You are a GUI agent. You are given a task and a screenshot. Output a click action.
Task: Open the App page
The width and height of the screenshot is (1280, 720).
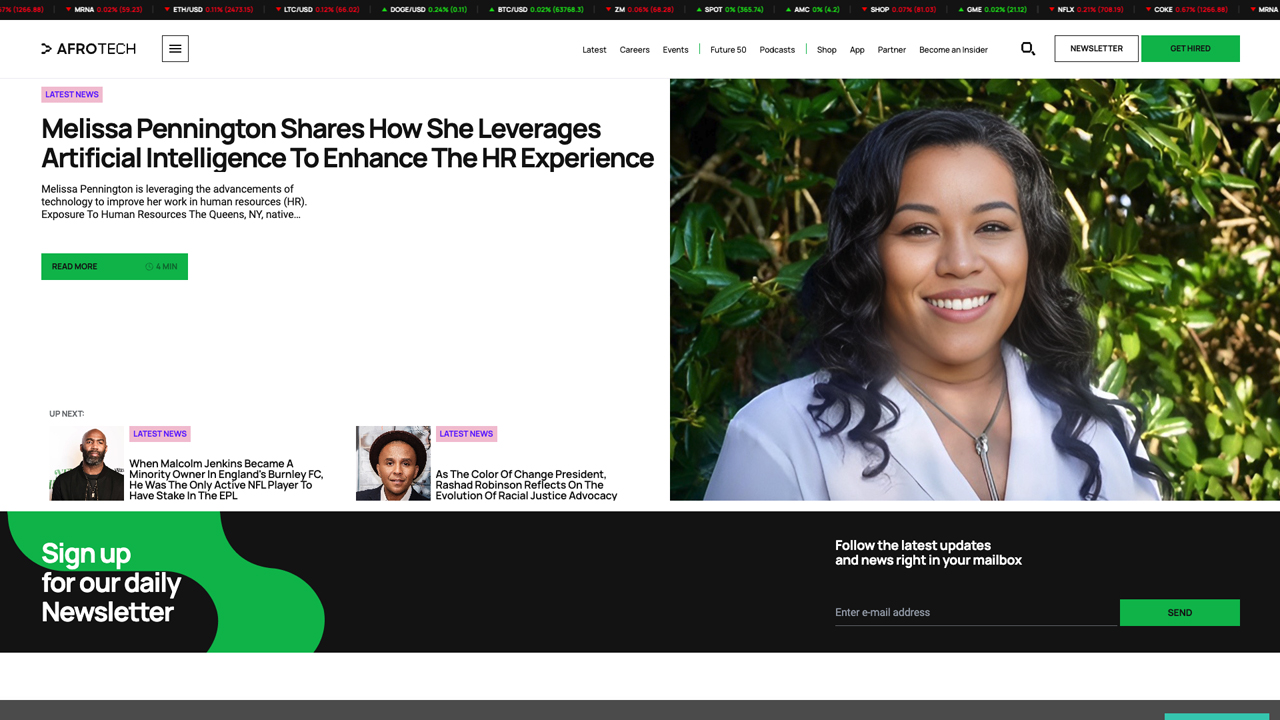tap(857, 50)
